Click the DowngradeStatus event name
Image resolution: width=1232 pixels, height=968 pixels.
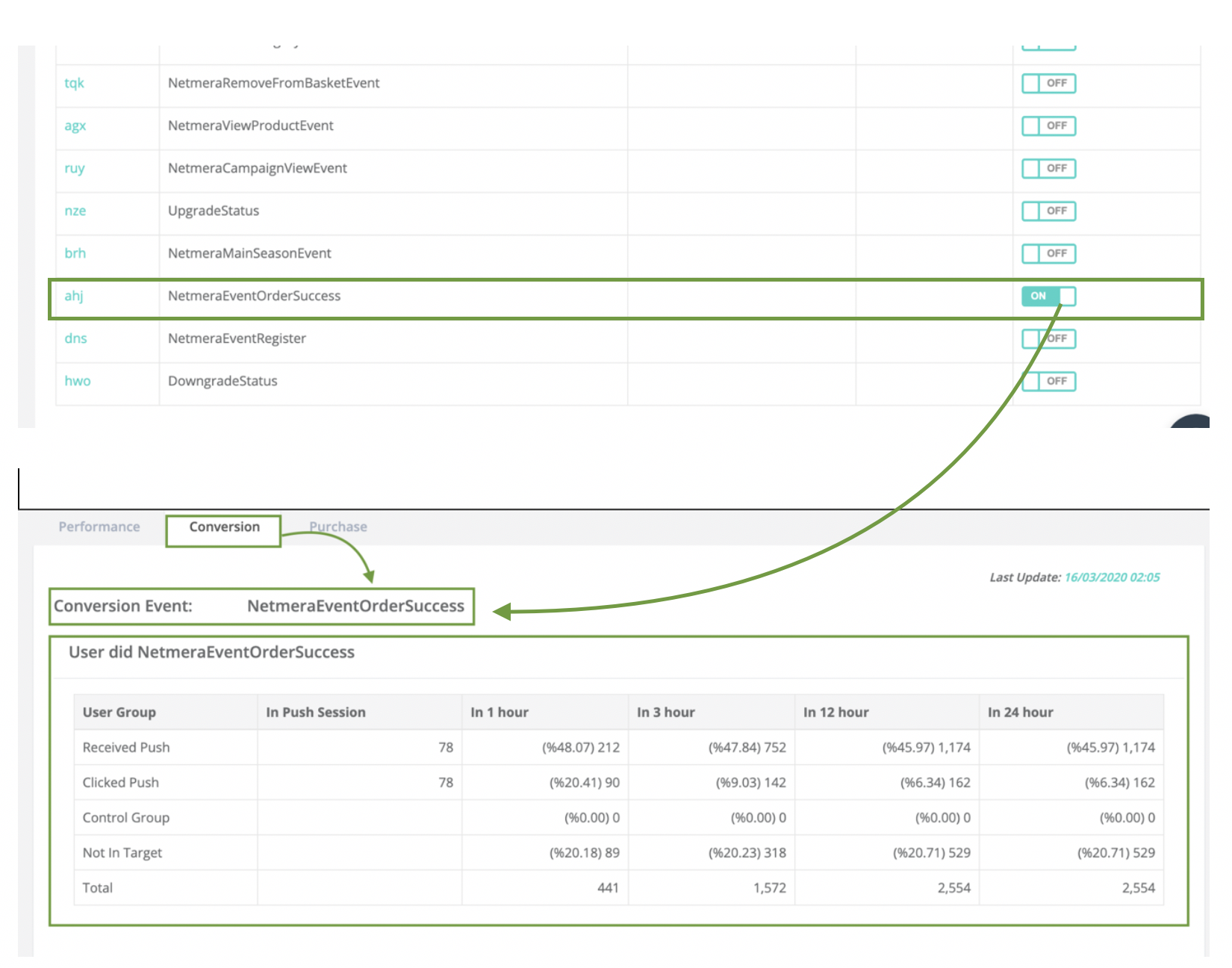[x=223, y=381]
